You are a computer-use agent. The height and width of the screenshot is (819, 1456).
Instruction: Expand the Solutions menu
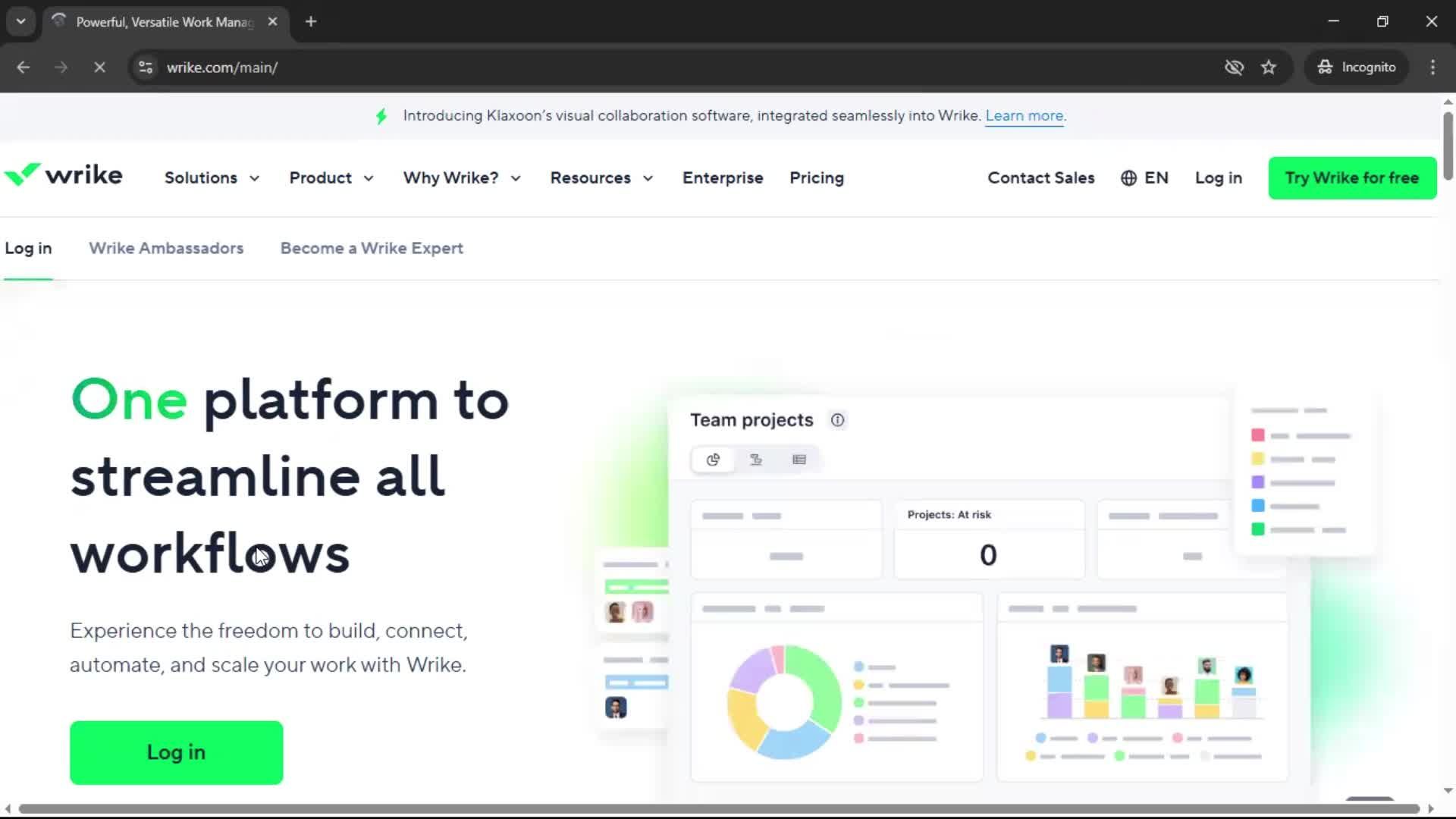[212, 178]
